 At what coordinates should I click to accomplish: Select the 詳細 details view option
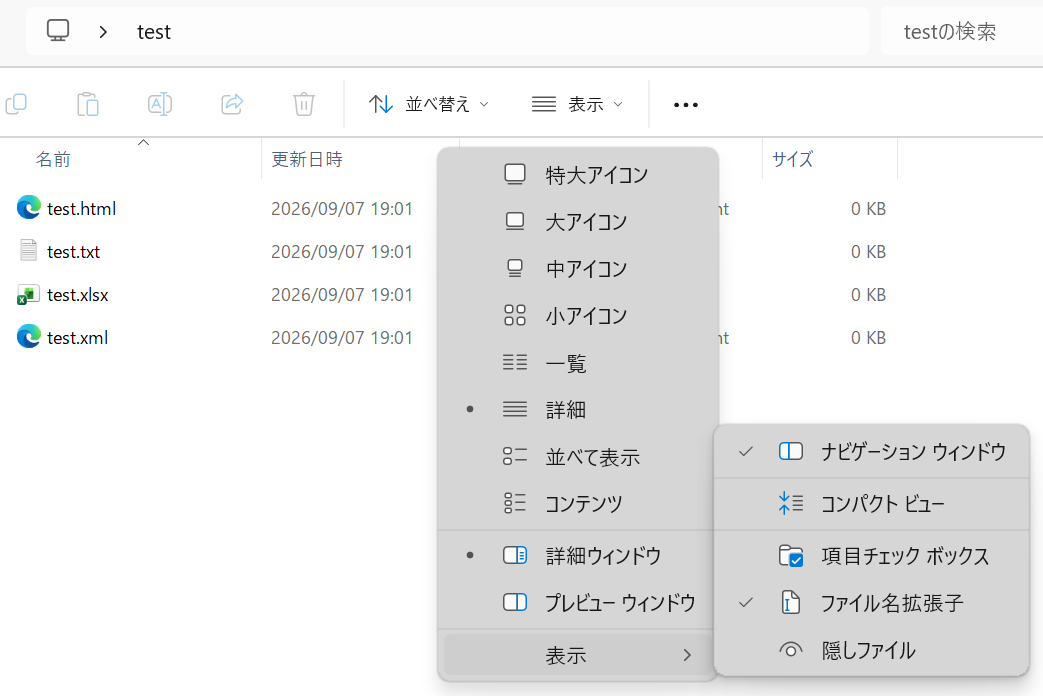pos(577,409)
